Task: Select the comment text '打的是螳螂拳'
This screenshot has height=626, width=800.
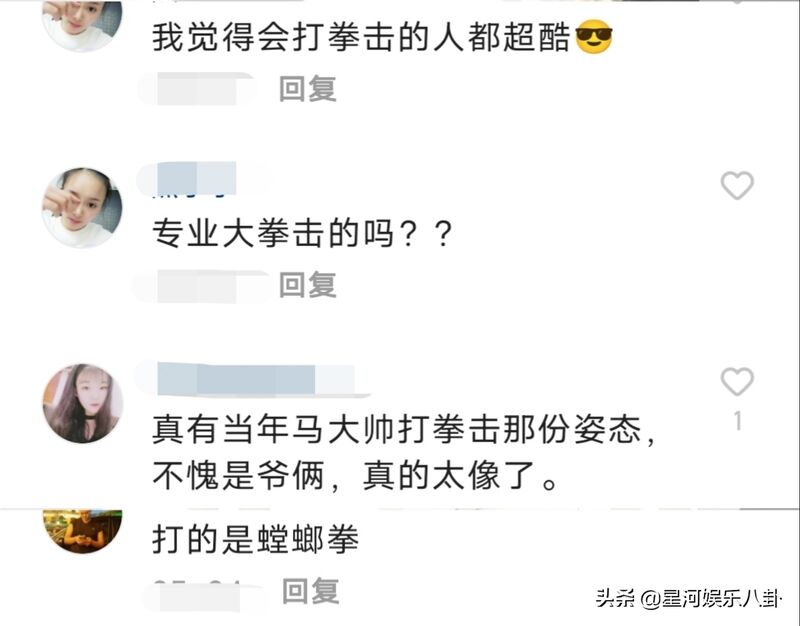Action: click(256, 539)
